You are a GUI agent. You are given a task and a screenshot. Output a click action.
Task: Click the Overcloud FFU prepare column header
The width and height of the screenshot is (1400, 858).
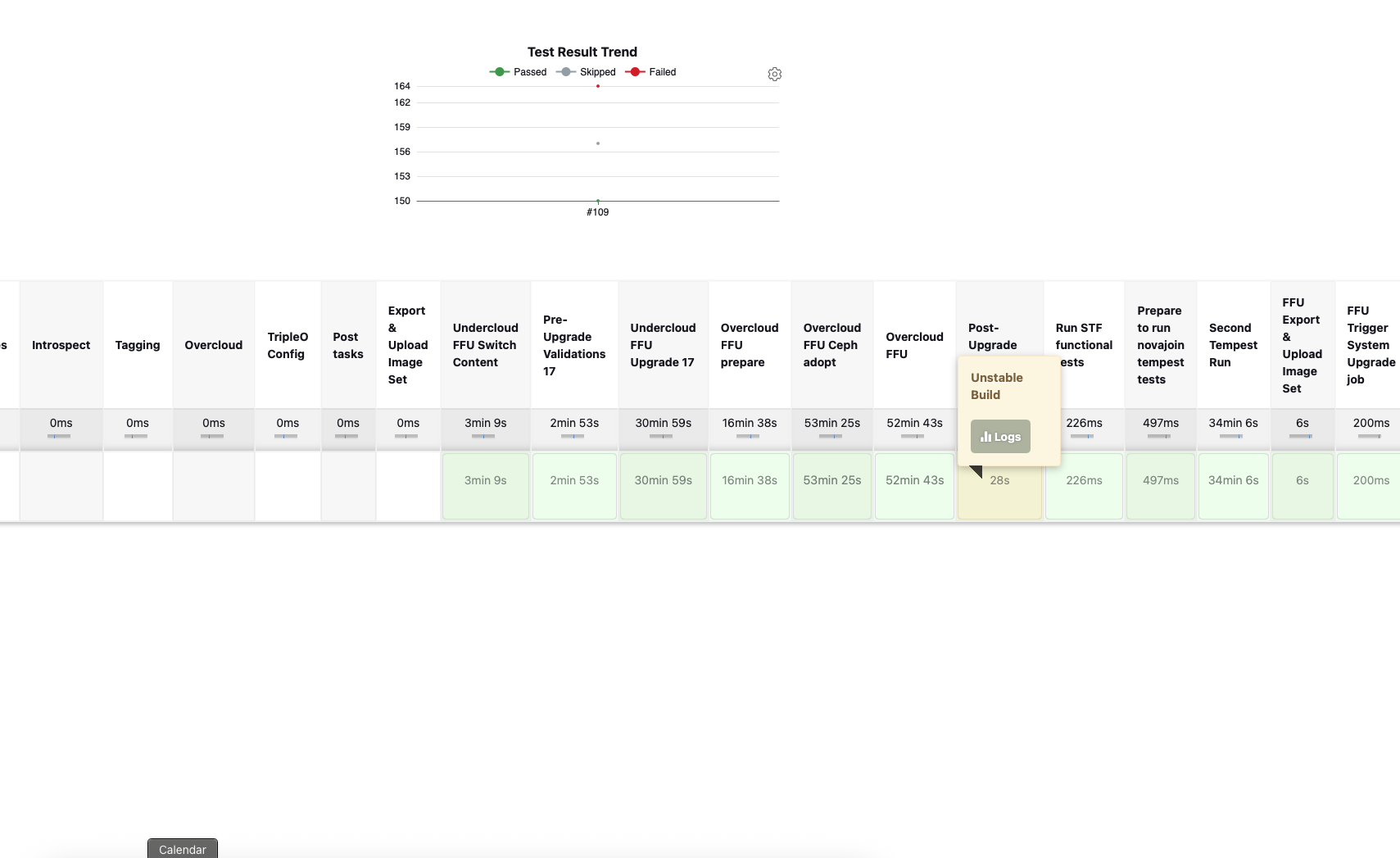click(x=749, y=345)
